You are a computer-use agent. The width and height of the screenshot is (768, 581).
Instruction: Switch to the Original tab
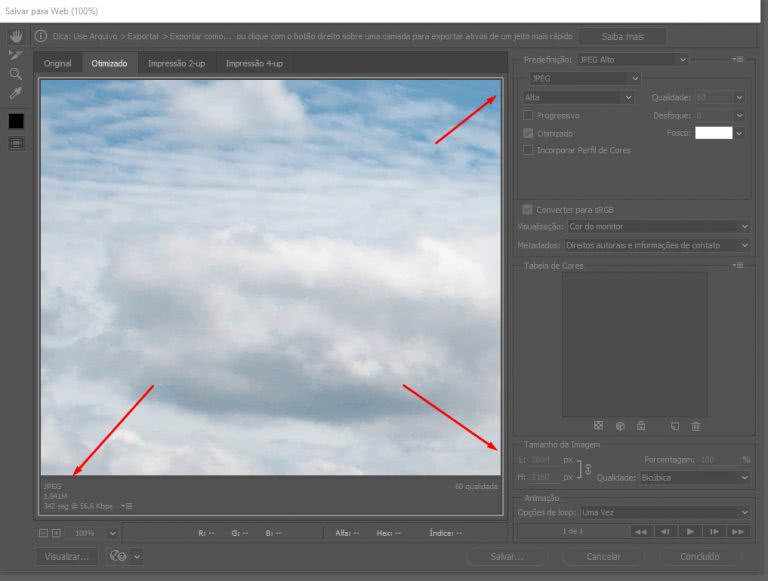[x=57, y=64]
